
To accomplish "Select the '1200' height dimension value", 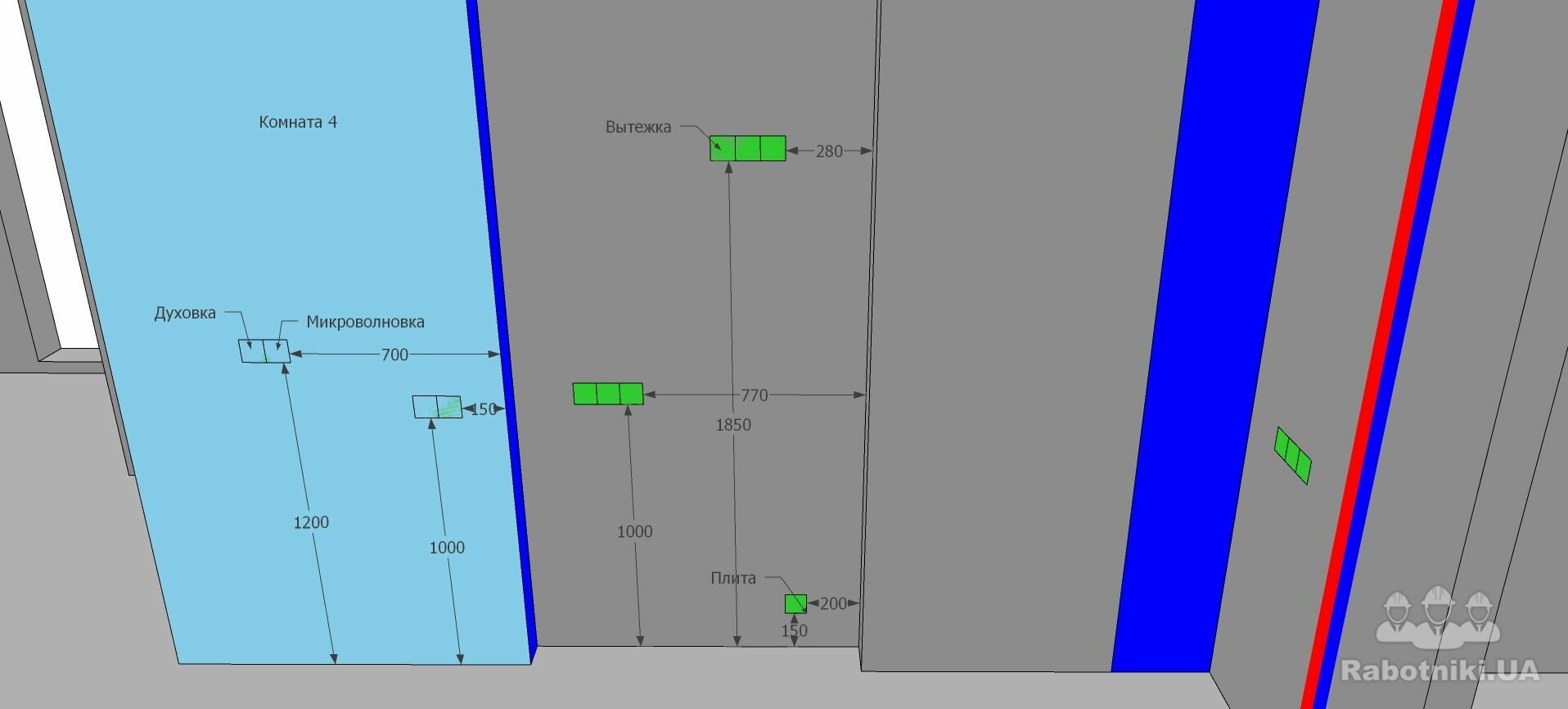I will point(311,522).
